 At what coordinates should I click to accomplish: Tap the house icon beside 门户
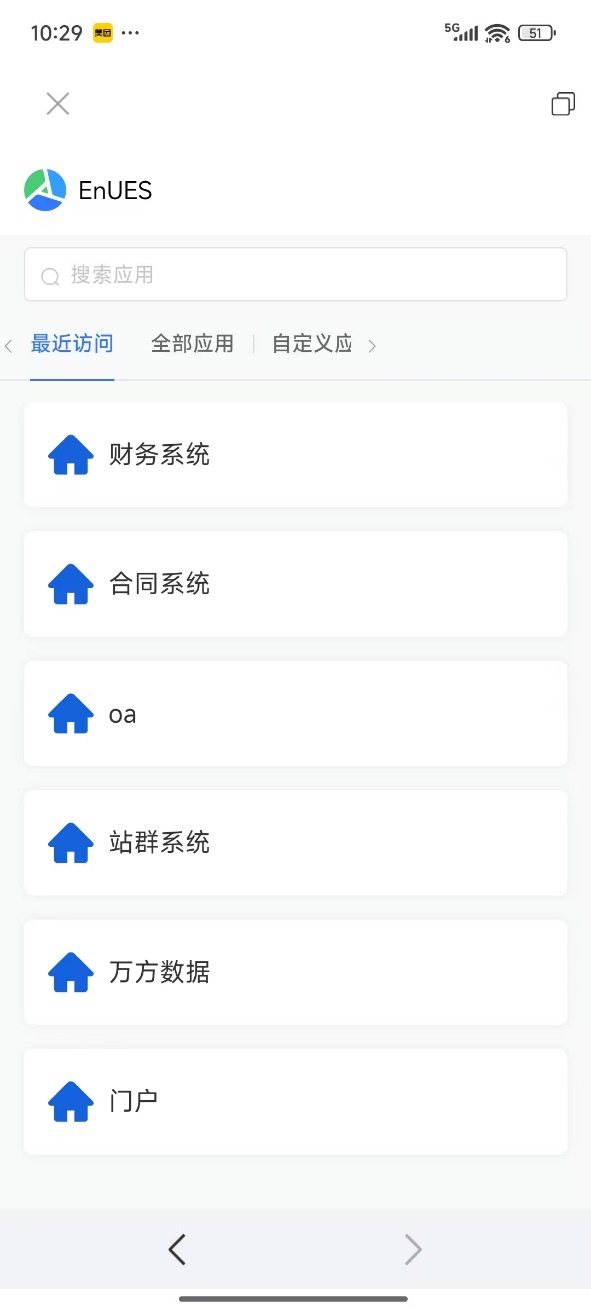point(71,1102)
